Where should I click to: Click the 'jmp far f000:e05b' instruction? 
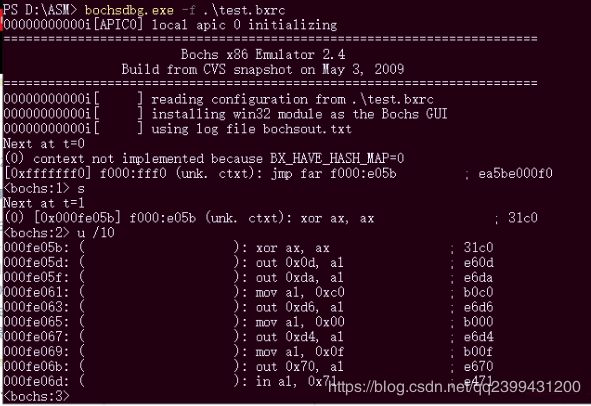334,174
